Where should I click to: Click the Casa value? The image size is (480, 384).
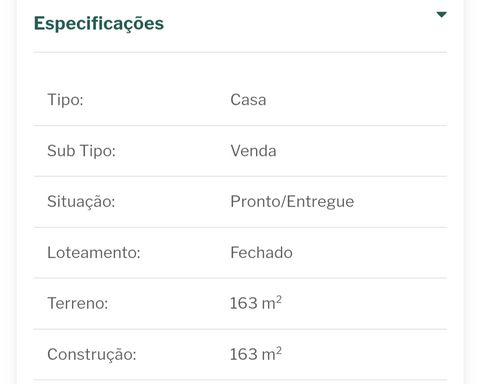coord(248,100)
